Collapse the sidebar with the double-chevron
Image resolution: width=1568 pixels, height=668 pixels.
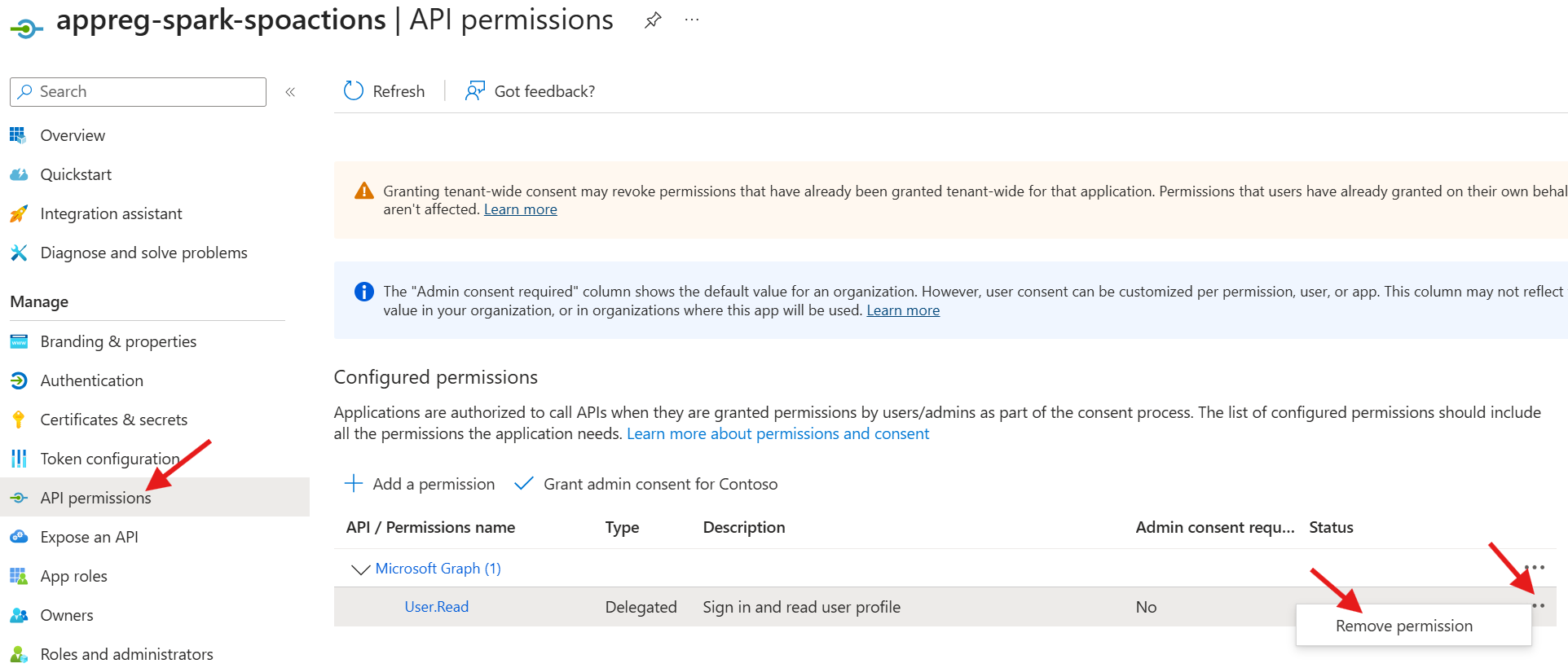[290, 92]
